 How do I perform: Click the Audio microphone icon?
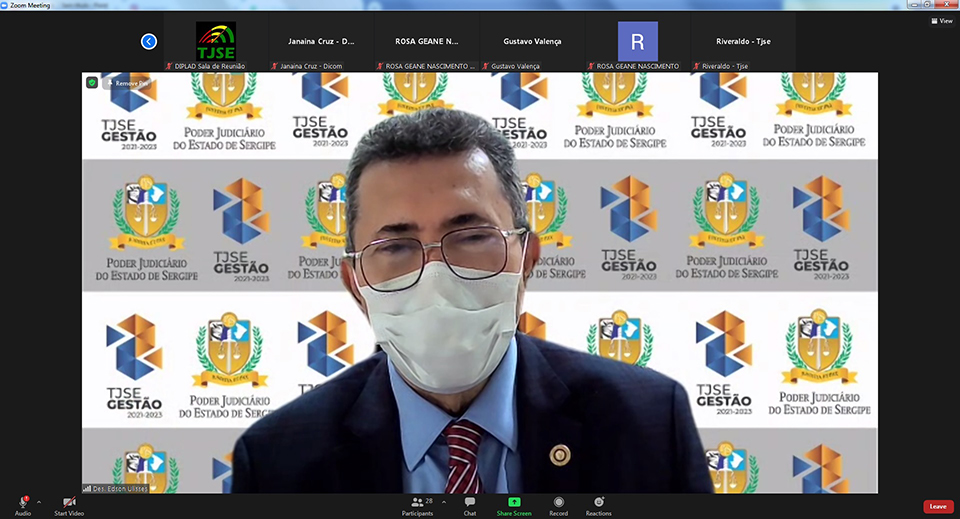22,501
